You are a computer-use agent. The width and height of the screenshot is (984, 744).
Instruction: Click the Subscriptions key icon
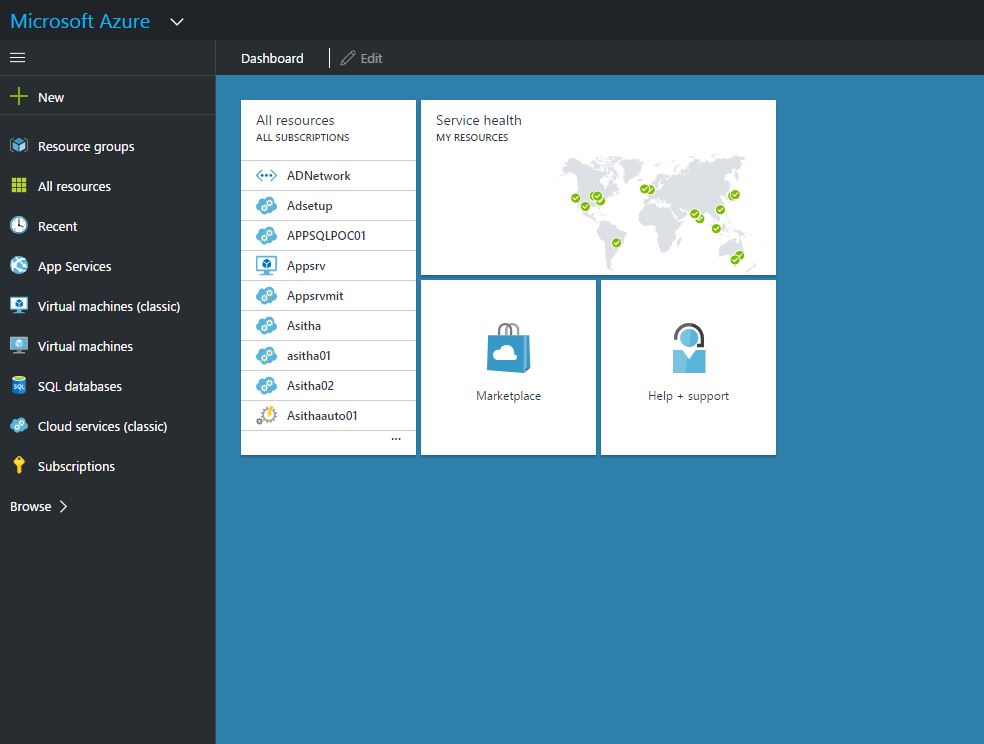pyautogui.click(x=19, y=465)
